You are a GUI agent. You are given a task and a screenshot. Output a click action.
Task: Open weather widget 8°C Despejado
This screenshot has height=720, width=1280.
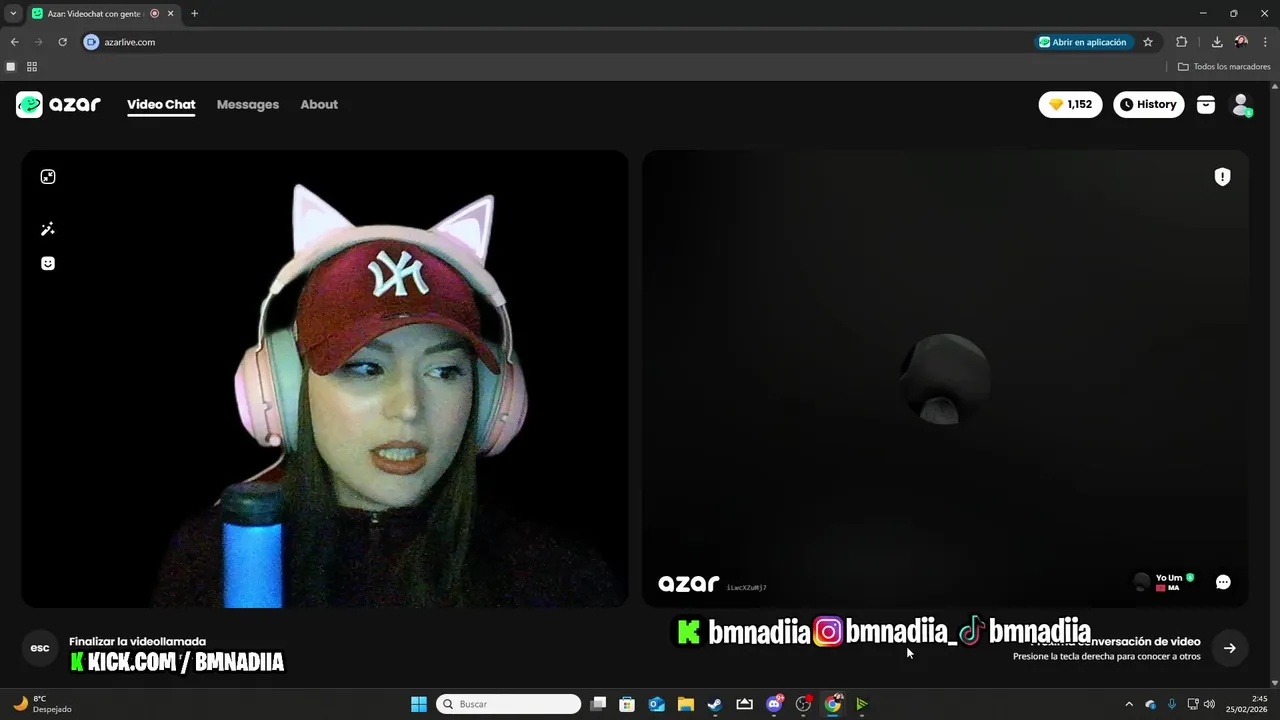42,704
